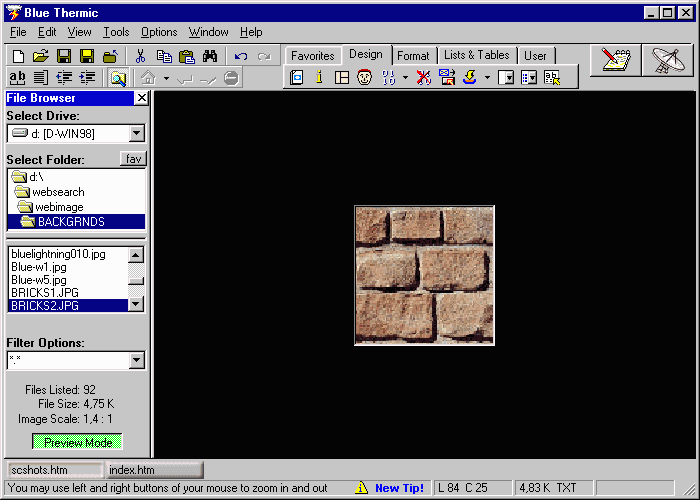Click the white combo box form icon
This screenshot has height=500, width=700.
[x=506, y=77]
